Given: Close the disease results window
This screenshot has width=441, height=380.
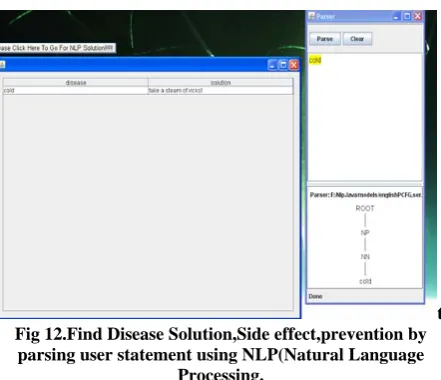Looking at the screenshot, I should point(294,65).
